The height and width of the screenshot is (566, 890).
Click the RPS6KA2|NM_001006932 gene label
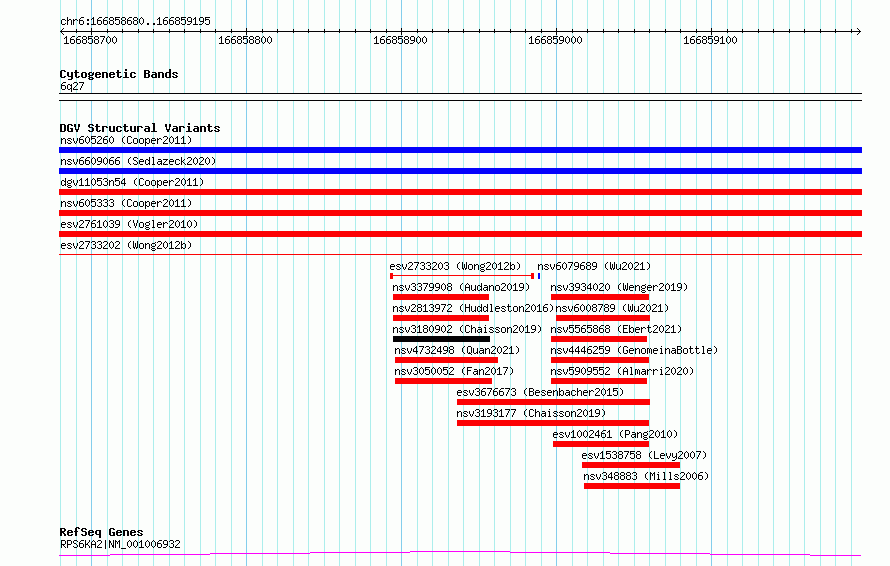click(120, 544)
